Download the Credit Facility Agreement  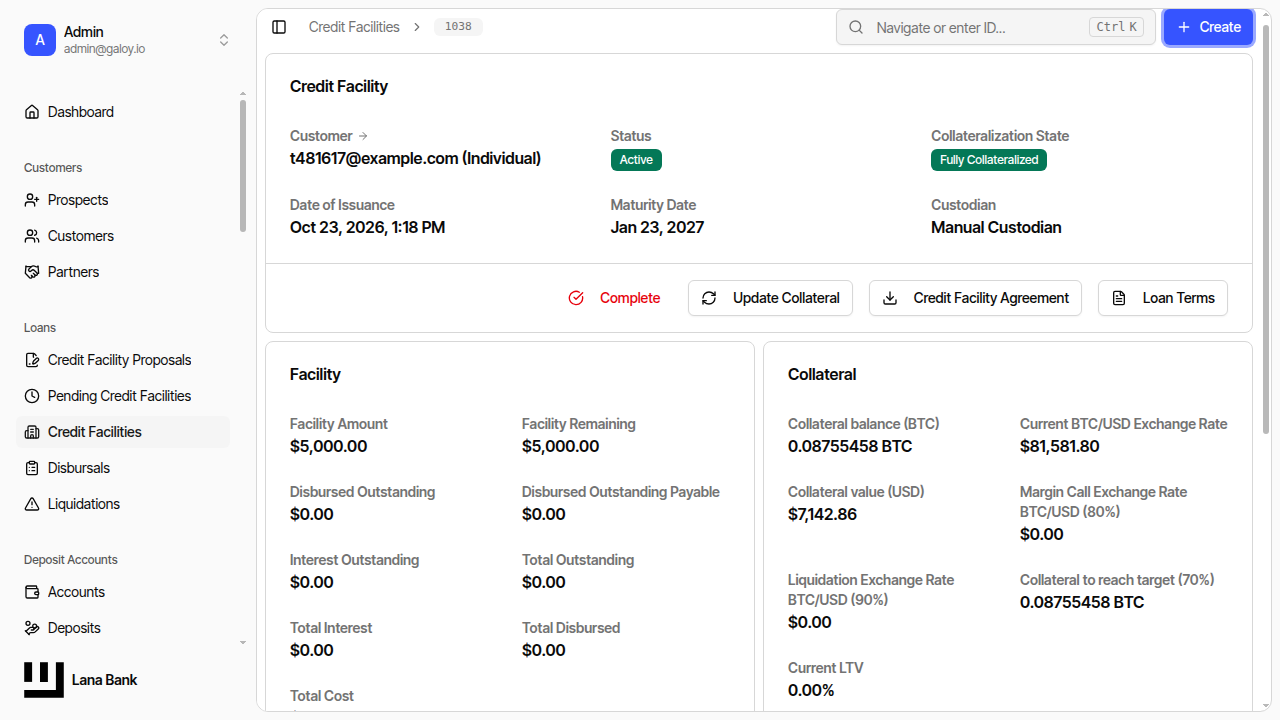click(x=975, y=298)
